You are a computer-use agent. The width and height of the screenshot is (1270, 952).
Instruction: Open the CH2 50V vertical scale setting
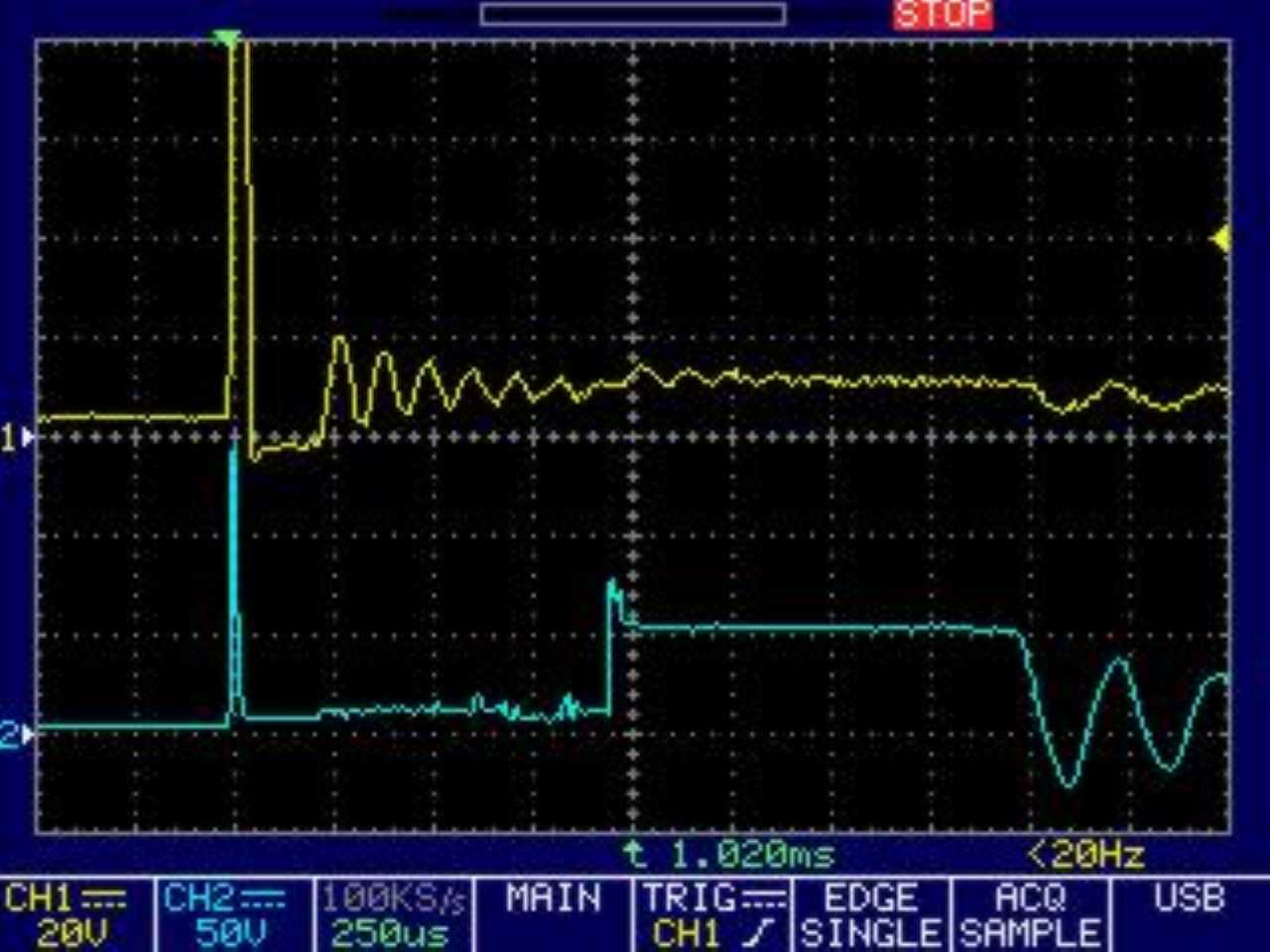230,933
